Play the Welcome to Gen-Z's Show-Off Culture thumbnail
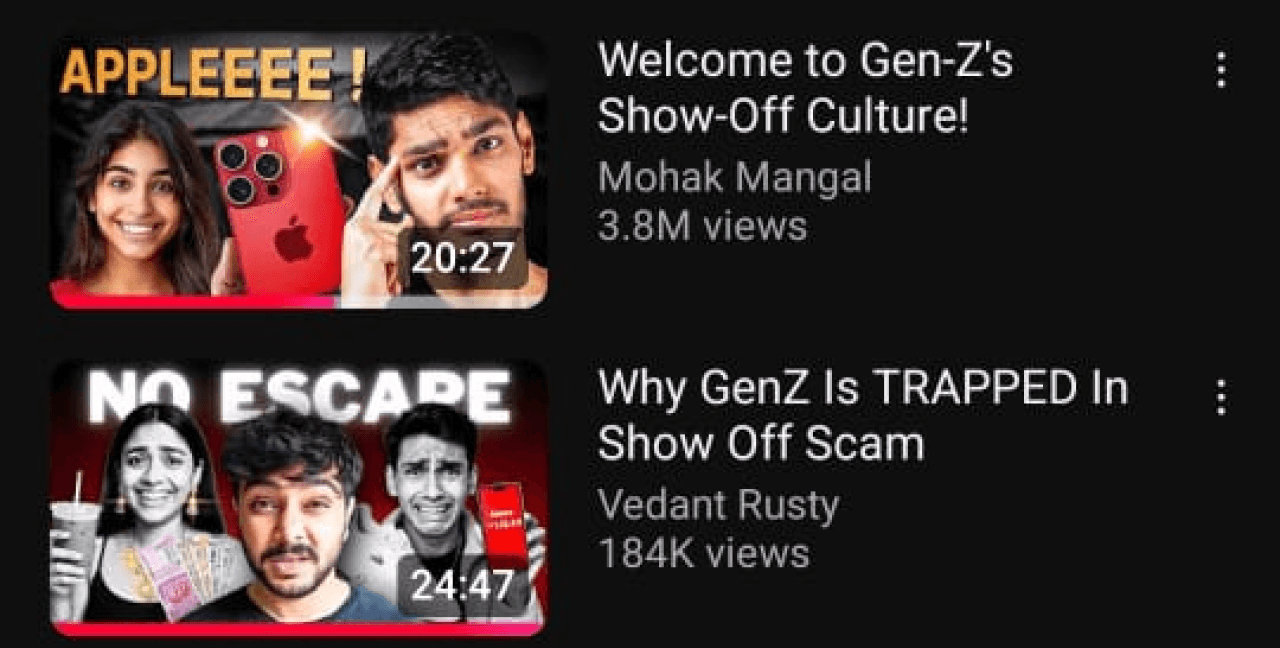 299,171
